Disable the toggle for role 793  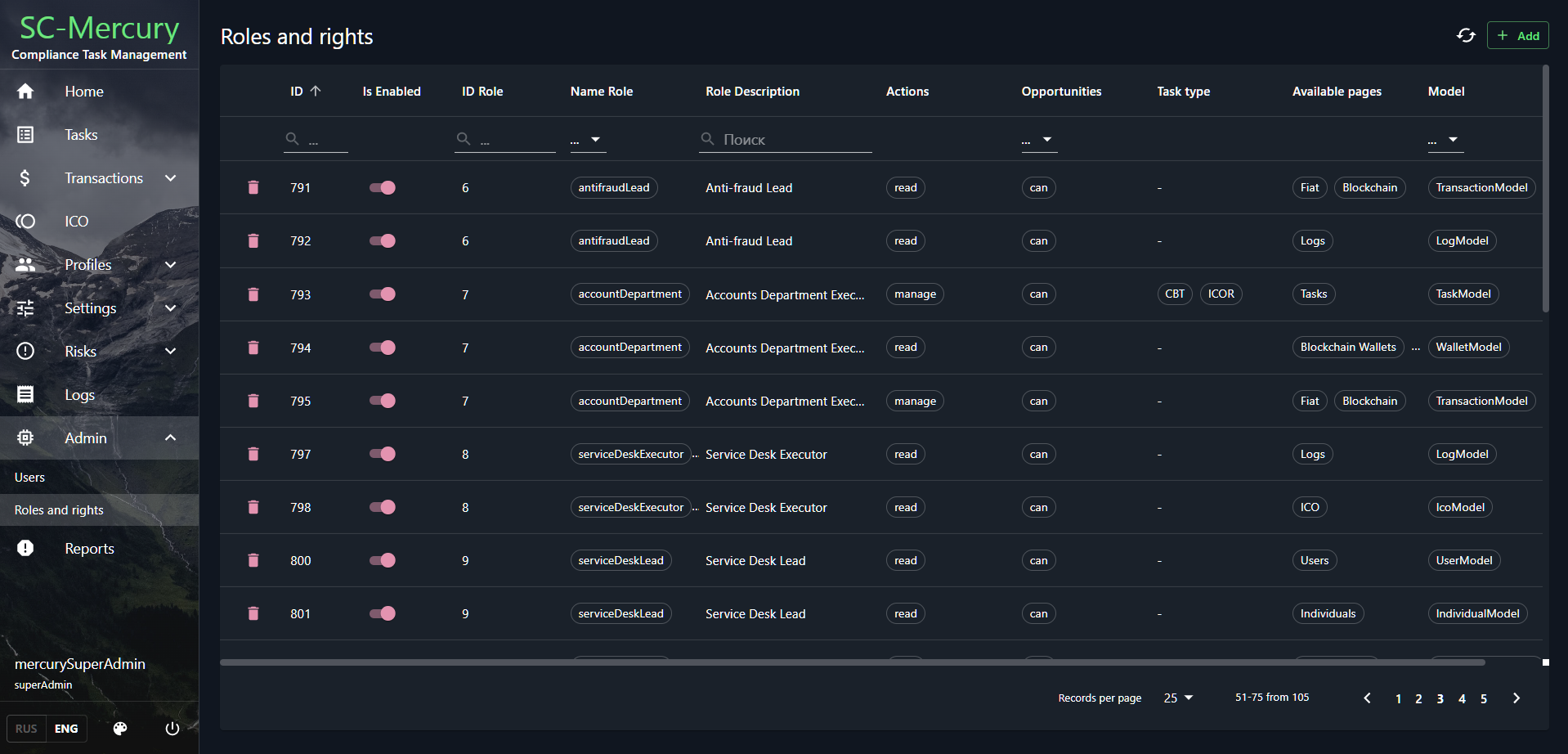(382, 294)
